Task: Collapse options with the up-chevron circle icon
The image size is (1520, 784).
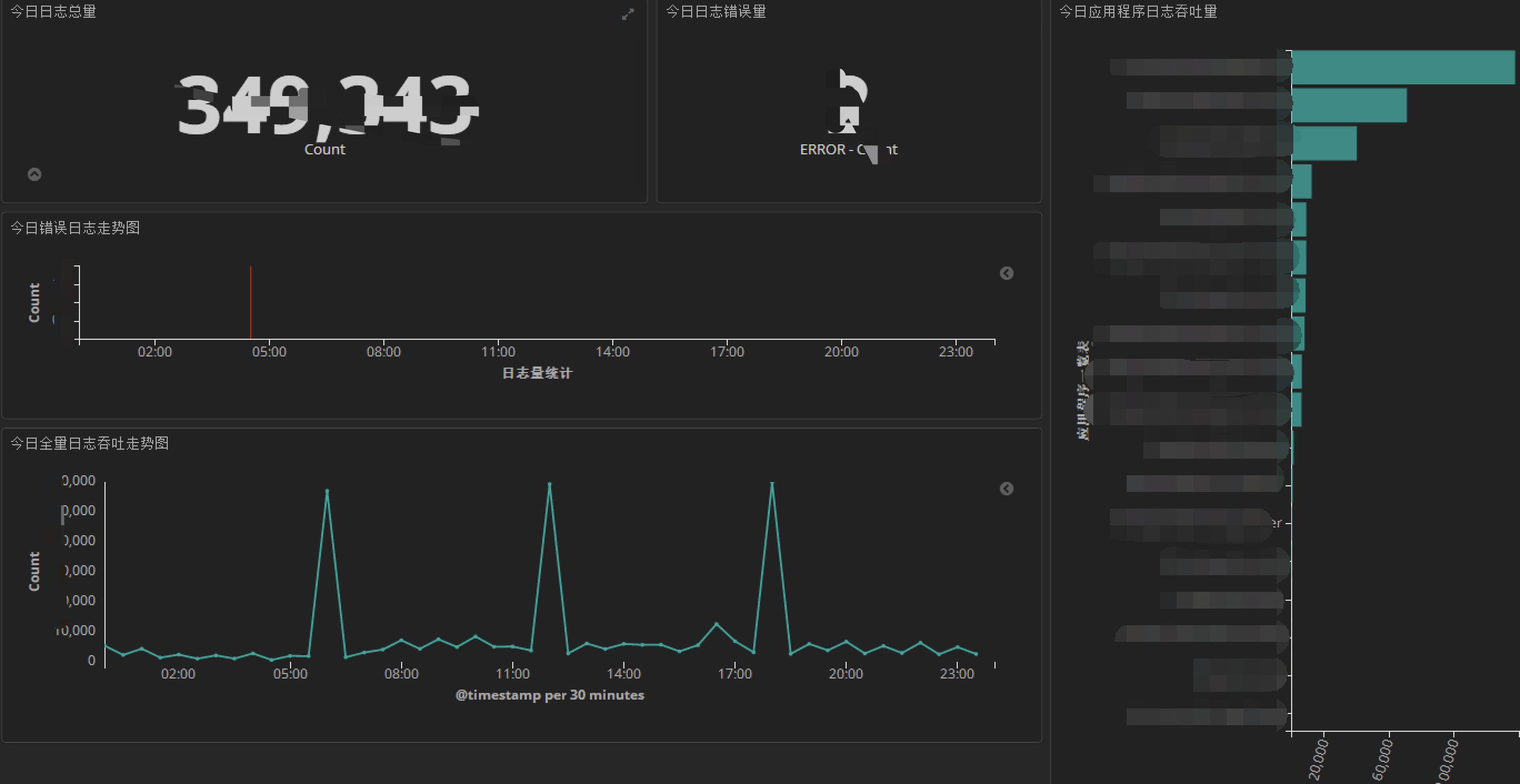Action: click(x=34, y=174)
